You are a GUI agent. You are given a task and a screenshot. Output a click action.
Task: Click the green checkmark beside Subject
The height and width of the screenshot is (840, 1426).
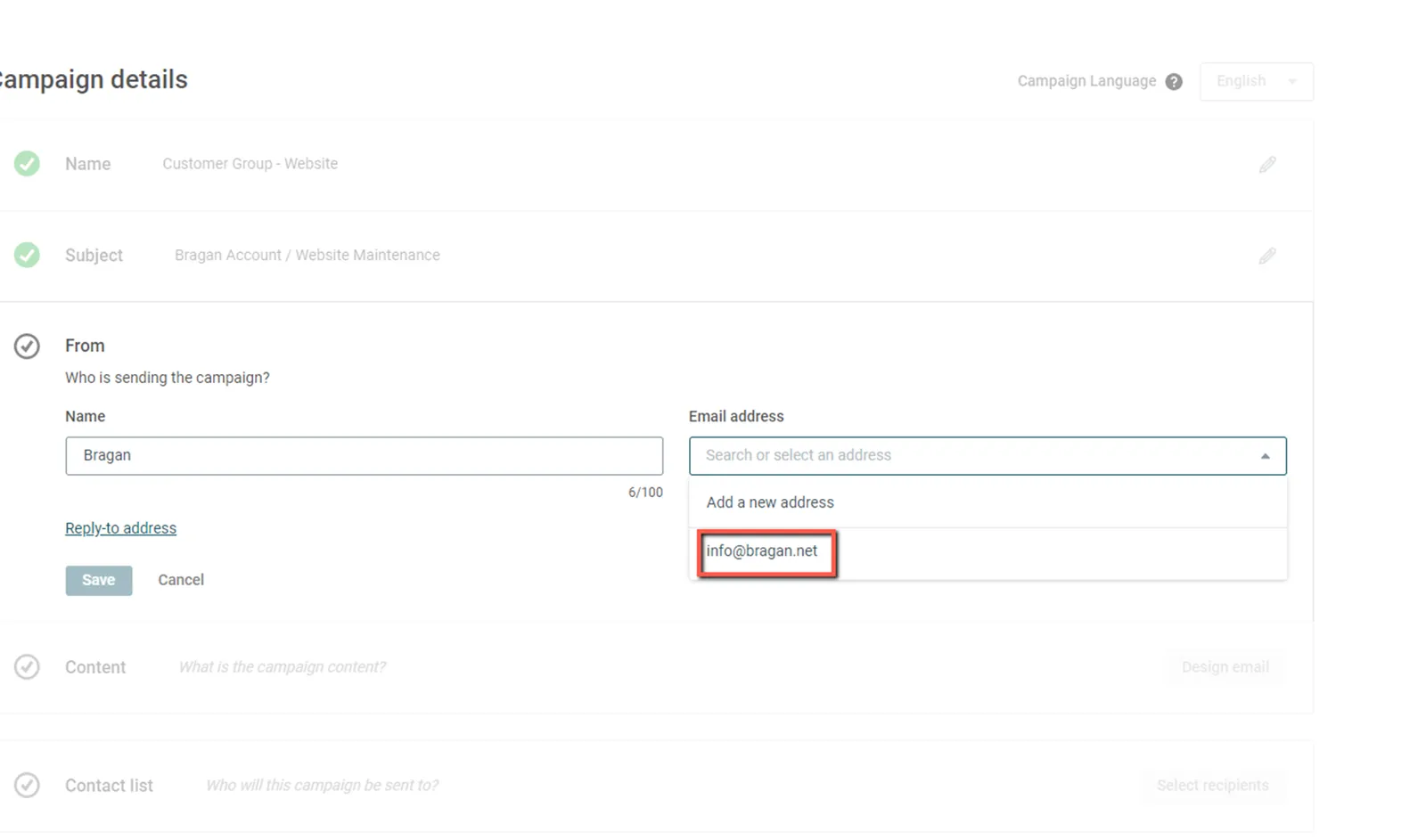point(27,255)
